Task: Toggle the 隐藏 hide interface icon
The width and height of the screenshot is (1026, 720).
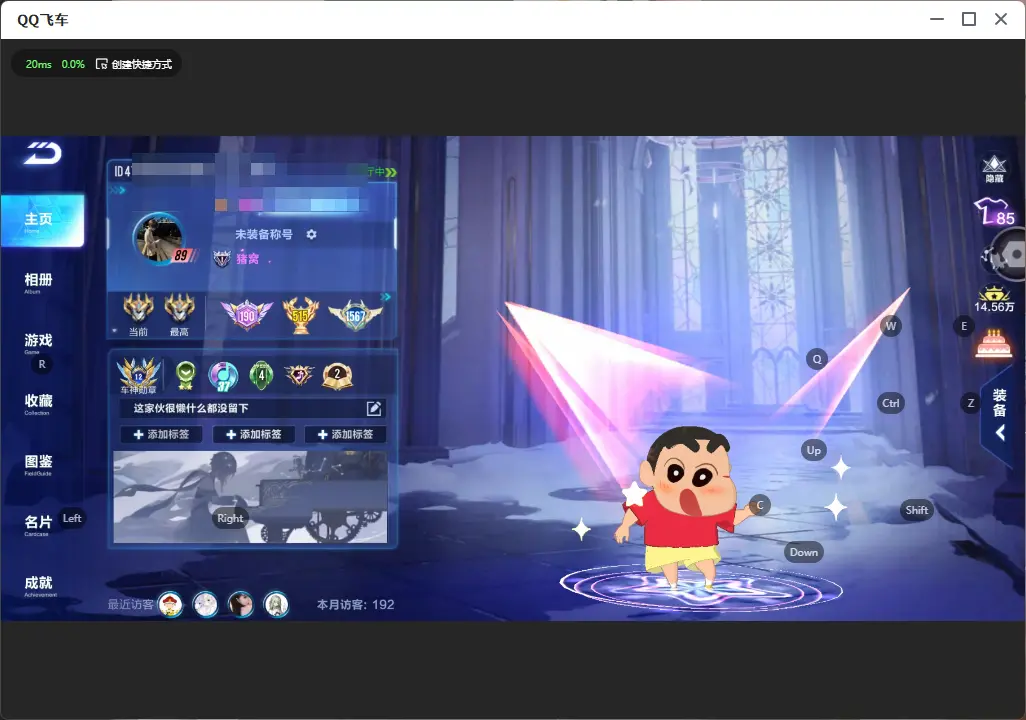Action: pyautogui.click(x=994, y=169)
